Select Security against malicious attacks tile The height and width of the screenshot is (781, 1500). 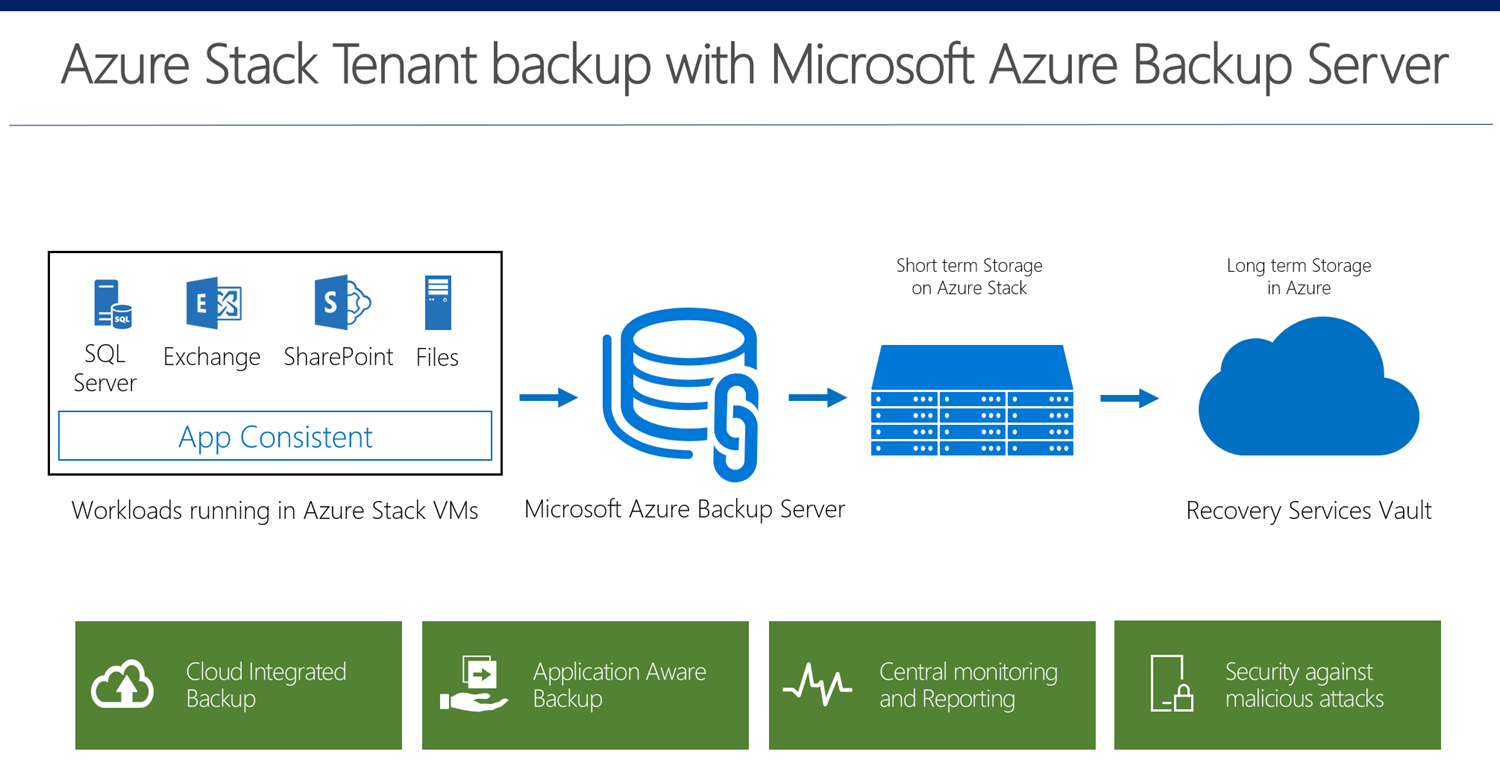(1277, 685)
